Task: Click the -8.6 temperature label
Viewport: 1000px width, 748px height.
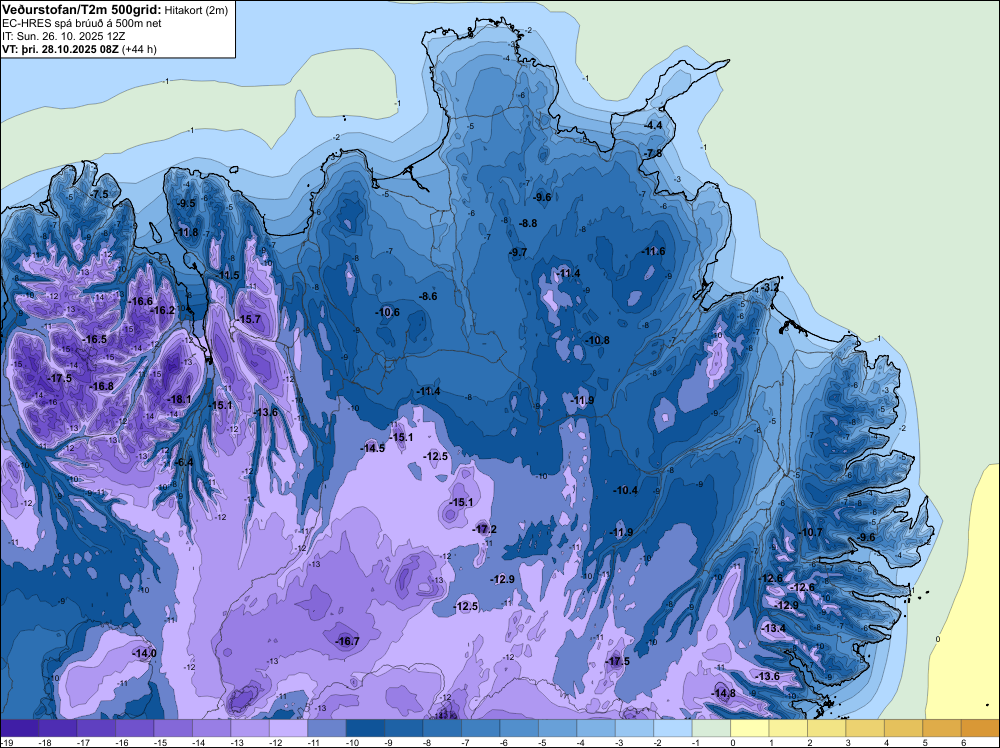Action: click(428, 297)
